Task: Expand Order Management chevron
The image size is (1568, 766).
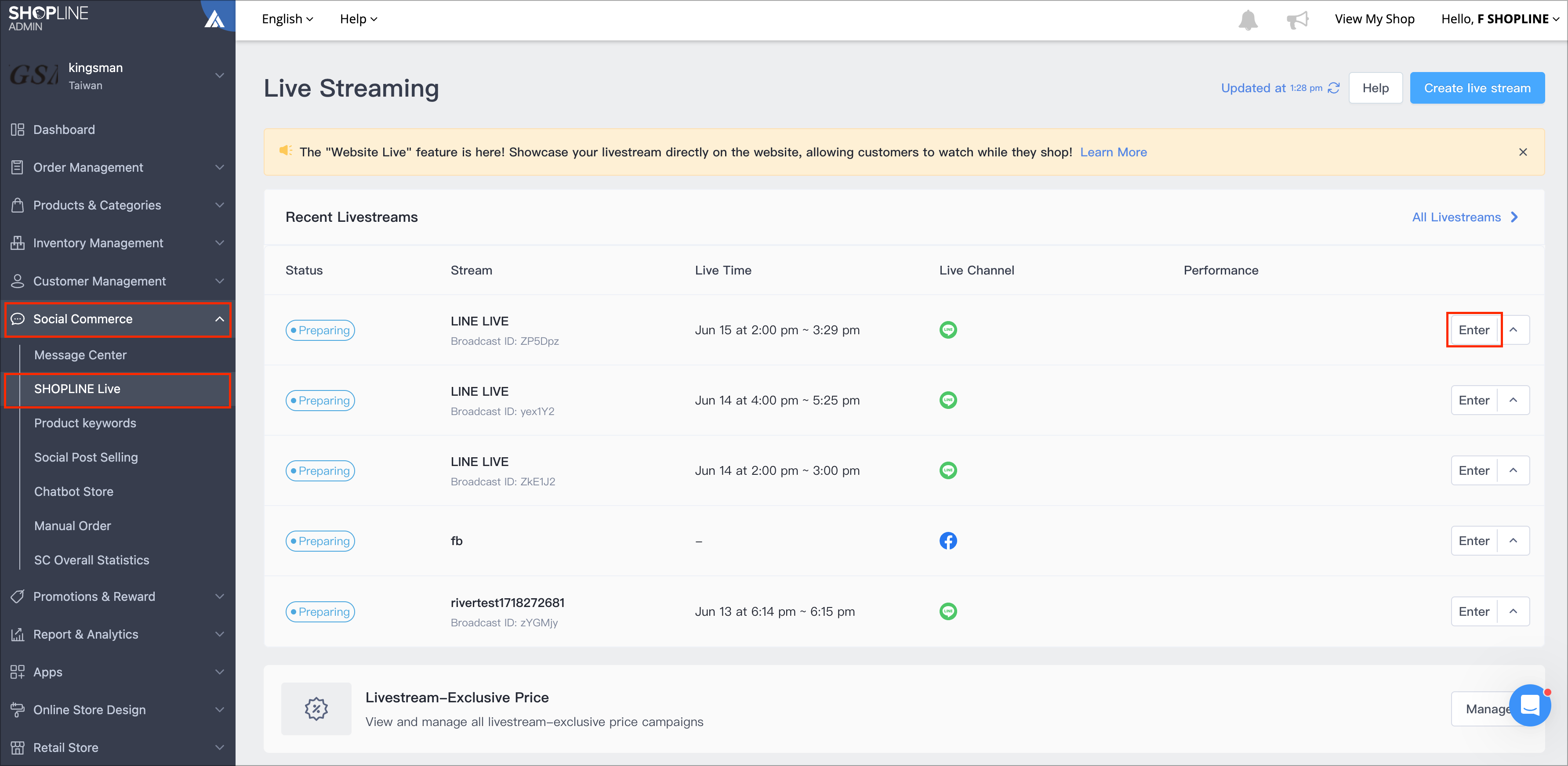Action: pyautogui.click(x=220, y=167)
